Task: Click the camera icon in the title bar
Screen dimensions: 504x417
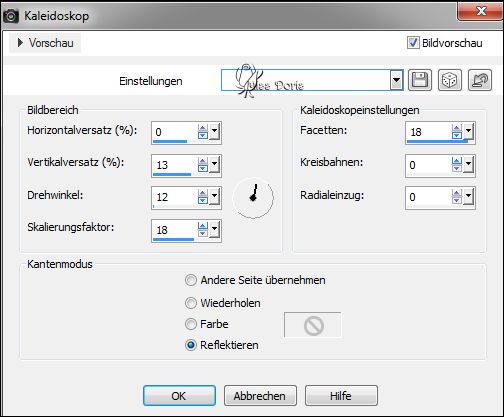Action: point(11,16)
